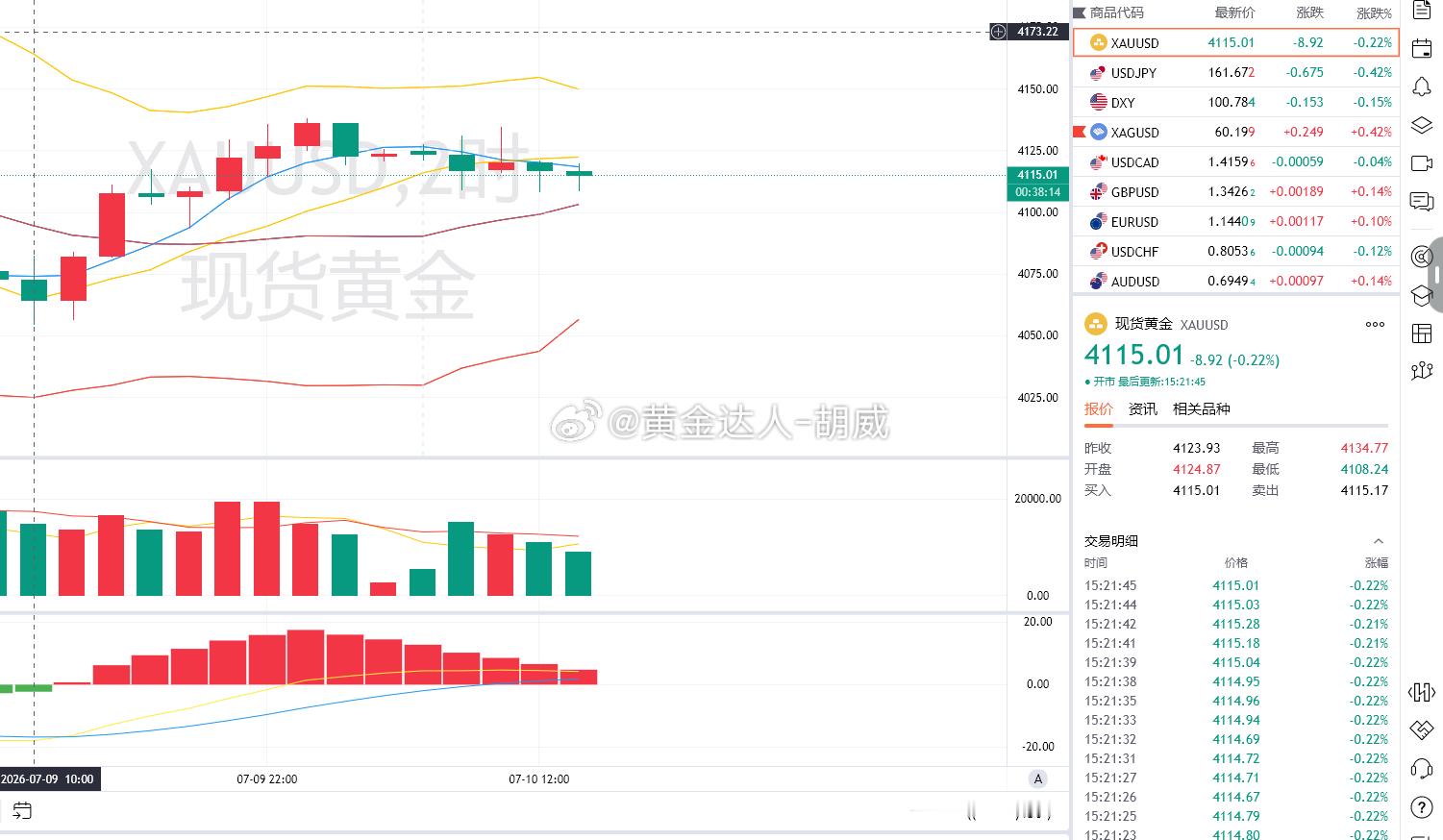Open the table grid icon in sidebar

click(x=1422, y=334)
